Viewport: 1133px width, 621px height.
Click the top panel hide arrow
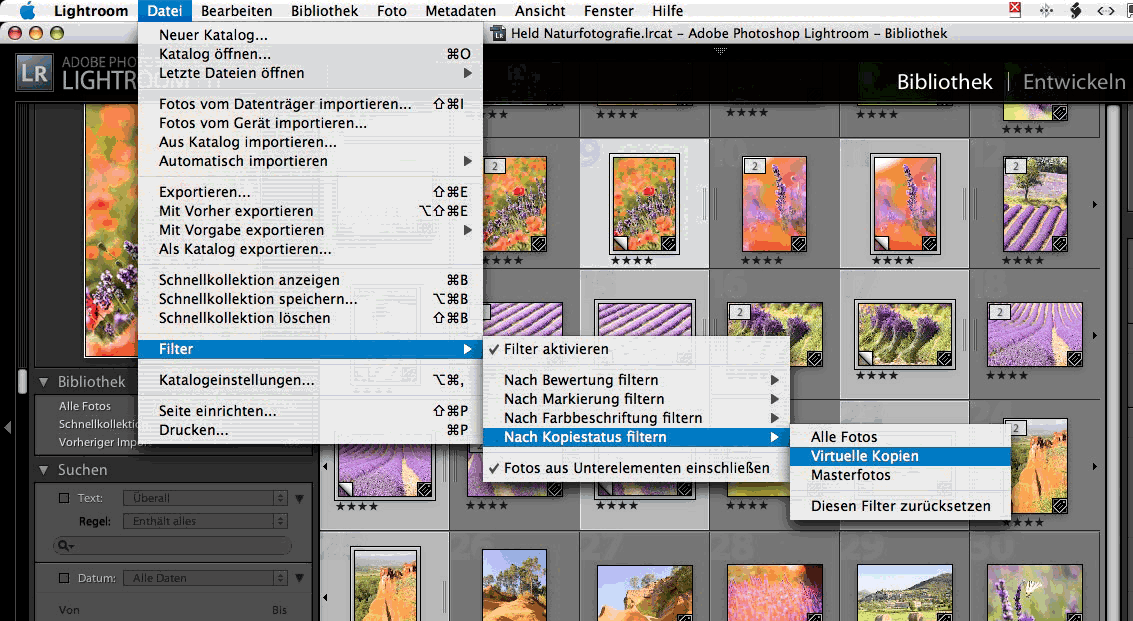point(720,51)
